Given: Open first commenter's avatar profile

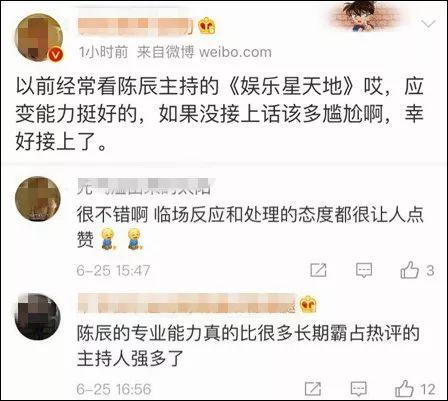Looking at the screenshot, I should click(38, 199).
